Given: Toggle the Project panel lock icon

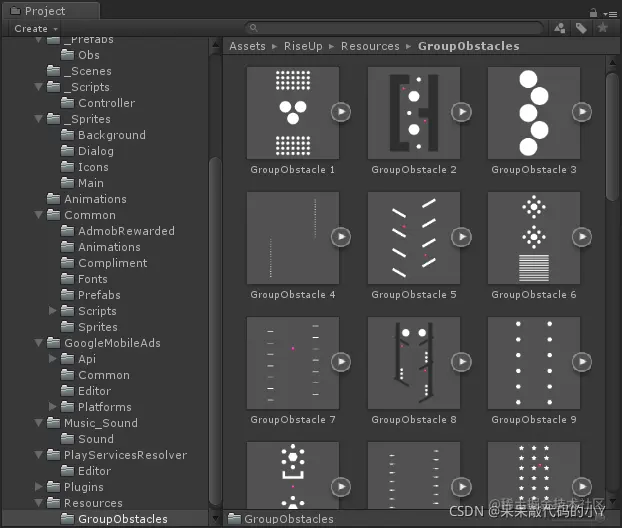Looking at the screenshot, I should (x=593, y=13).
